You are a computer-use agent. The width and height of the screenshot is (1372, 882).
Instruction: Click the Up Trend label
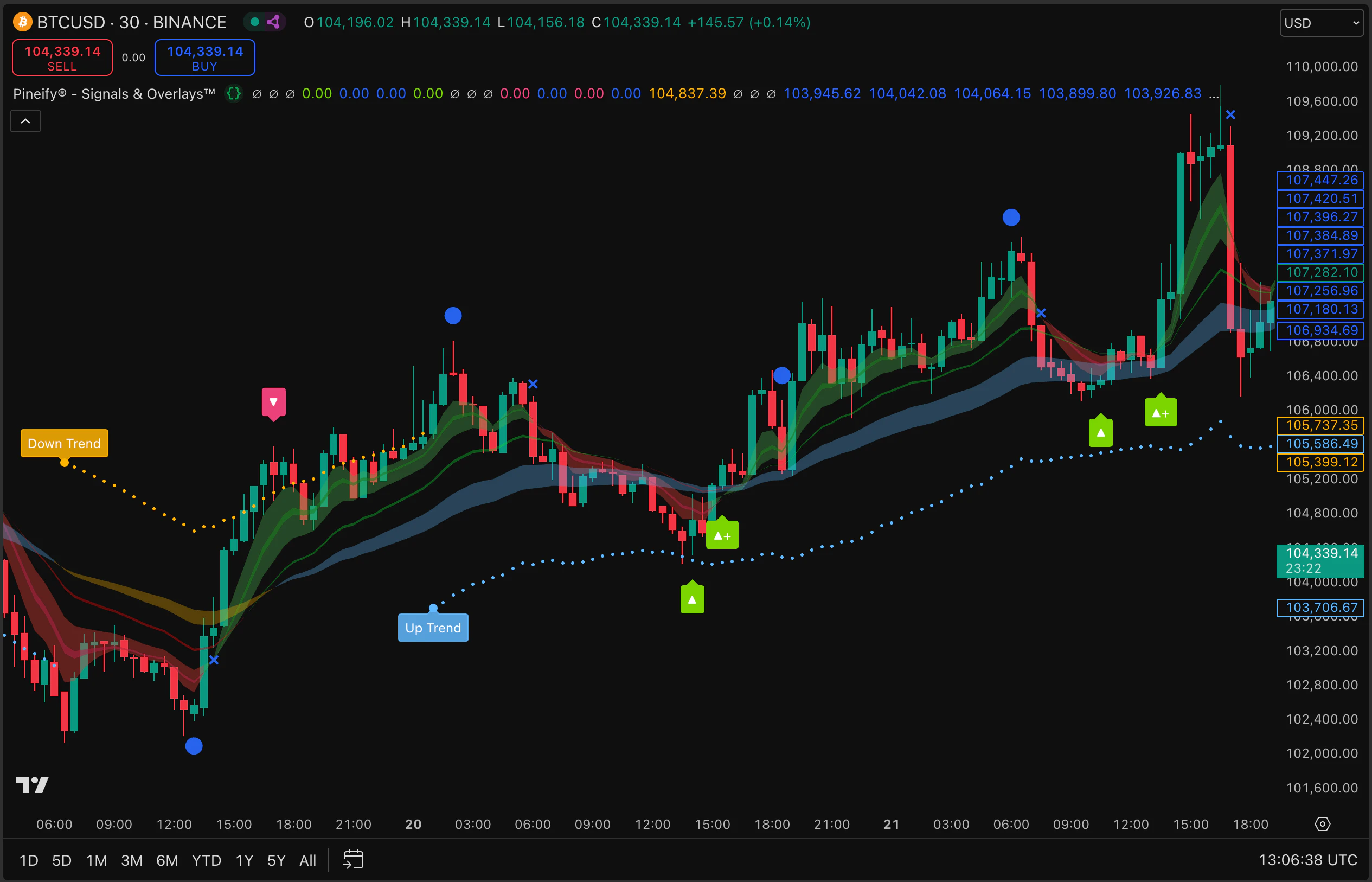(433, 628)
